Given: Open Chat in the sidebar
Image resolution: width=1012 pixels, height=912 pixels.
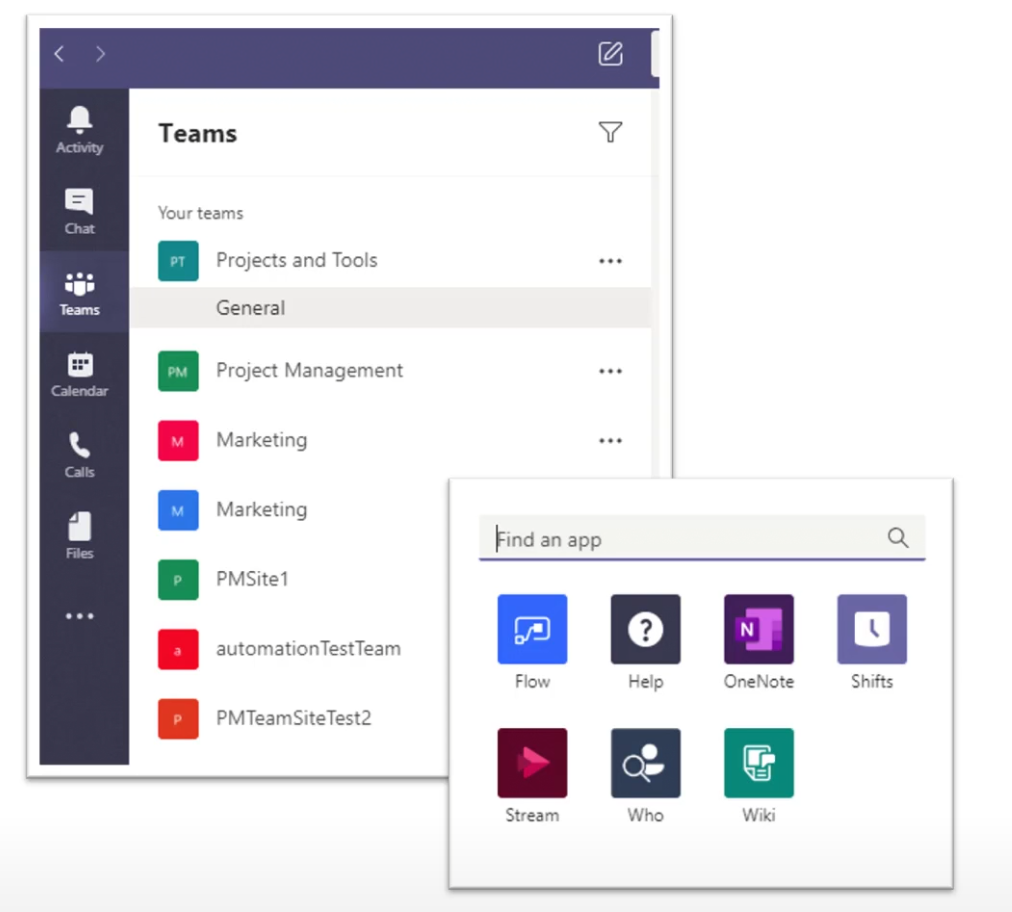Looking at the screenshot, I should pos(79,211).
